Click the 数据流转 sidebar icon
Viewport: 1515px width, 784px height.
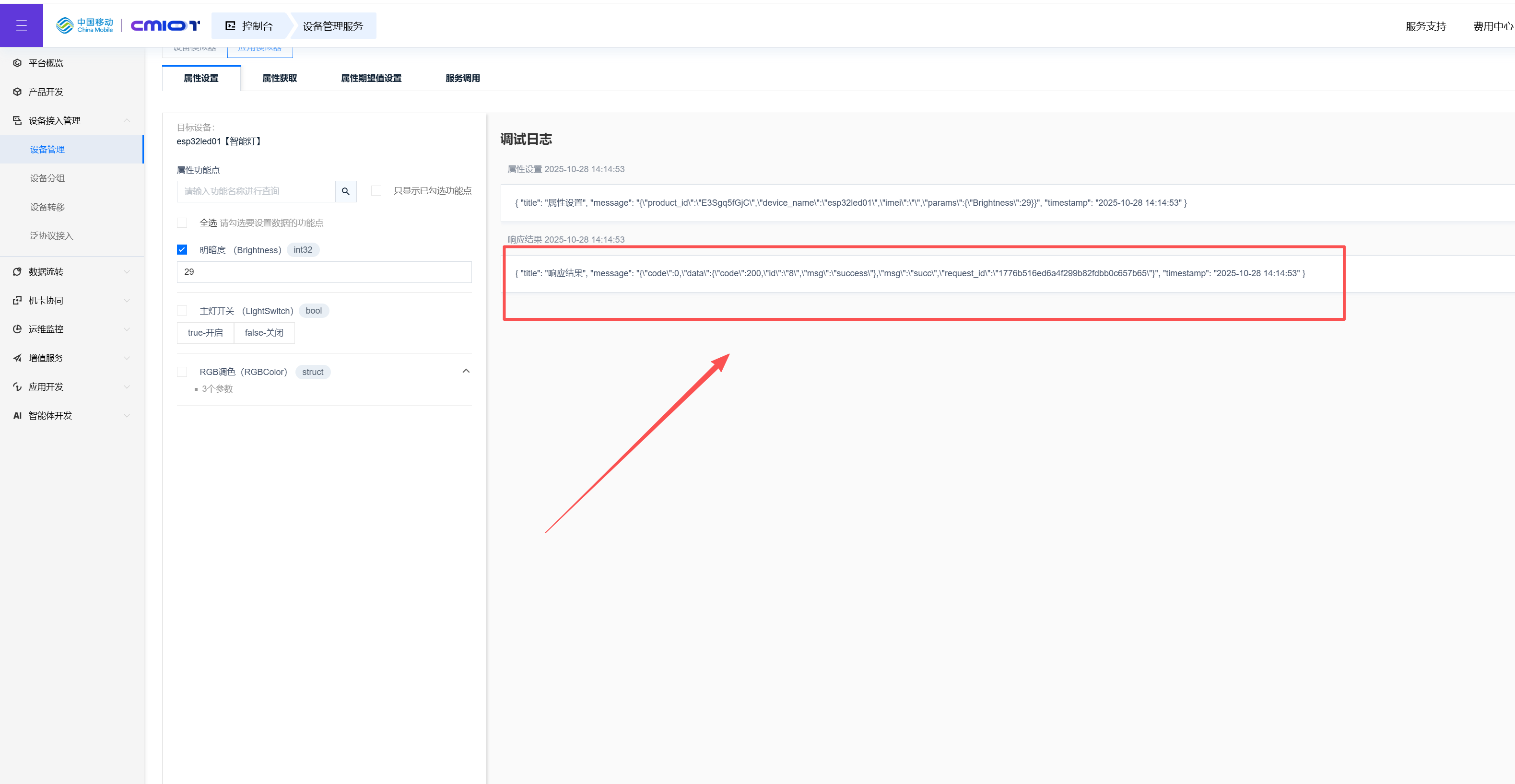click(17, 272)
